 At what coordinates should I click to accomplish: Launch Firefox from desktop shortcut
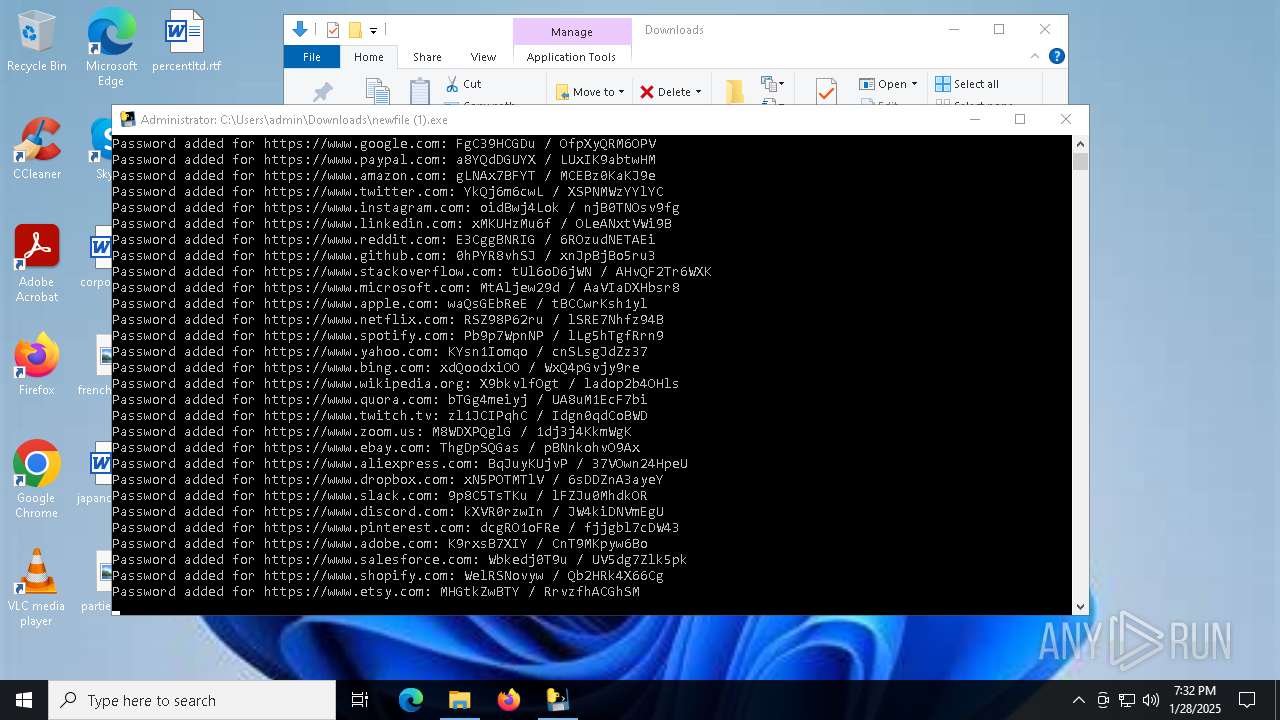click(37, 365)
